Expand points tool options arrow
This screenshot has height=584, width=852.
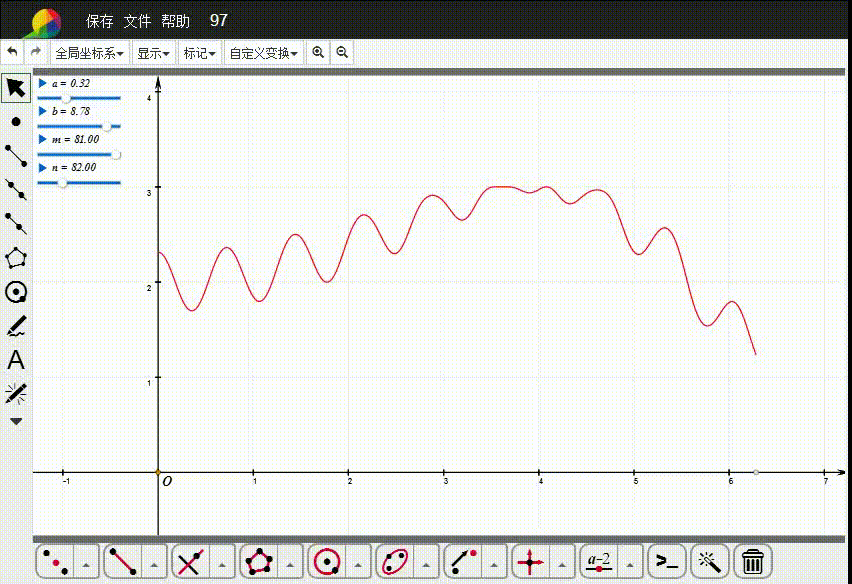click(x=86, y=563)
